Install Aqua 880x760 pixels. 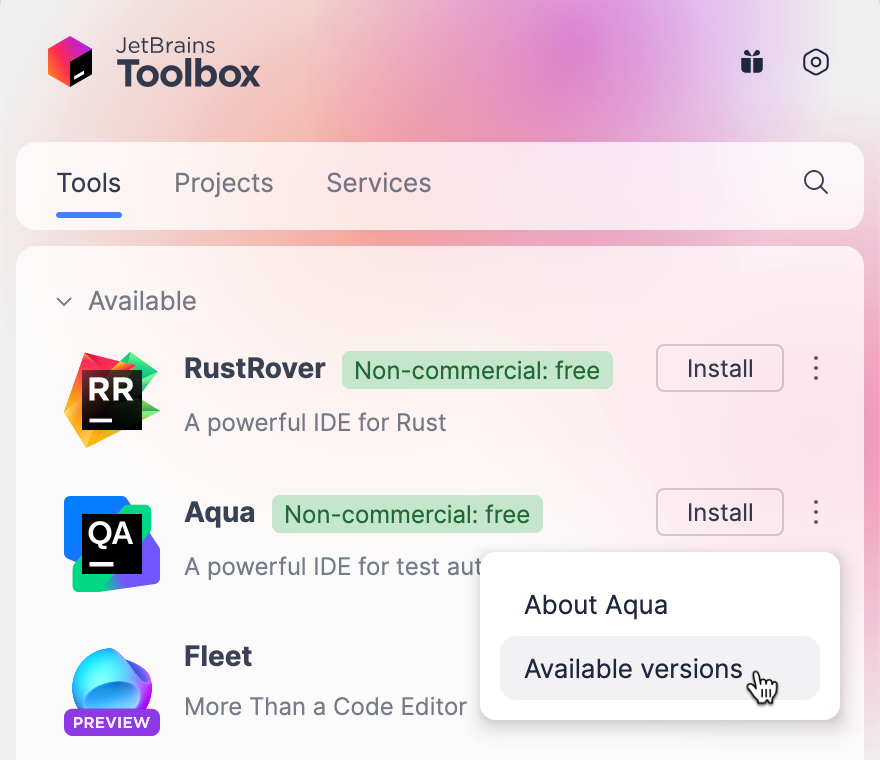[719, 512]
